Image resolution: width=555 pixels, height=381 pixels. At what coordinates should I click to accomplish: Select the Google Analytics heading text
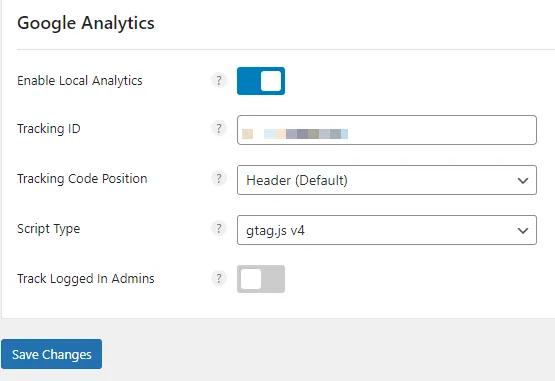[86, 23]
